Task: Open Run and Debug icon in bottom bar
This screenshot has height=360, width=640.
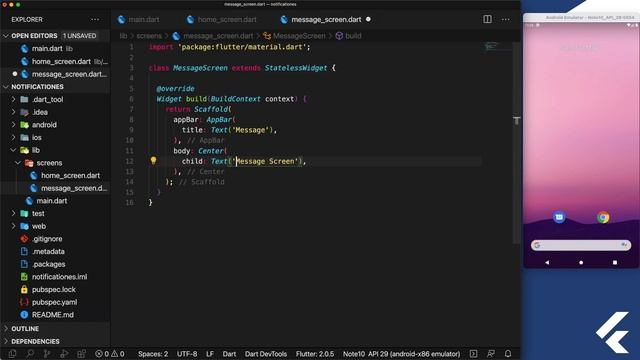Action: (x=64, y=354)
